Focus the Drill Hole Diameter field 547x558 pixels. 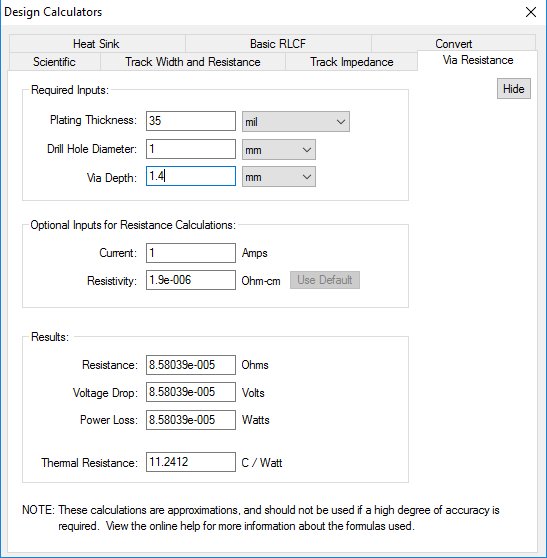191,149
